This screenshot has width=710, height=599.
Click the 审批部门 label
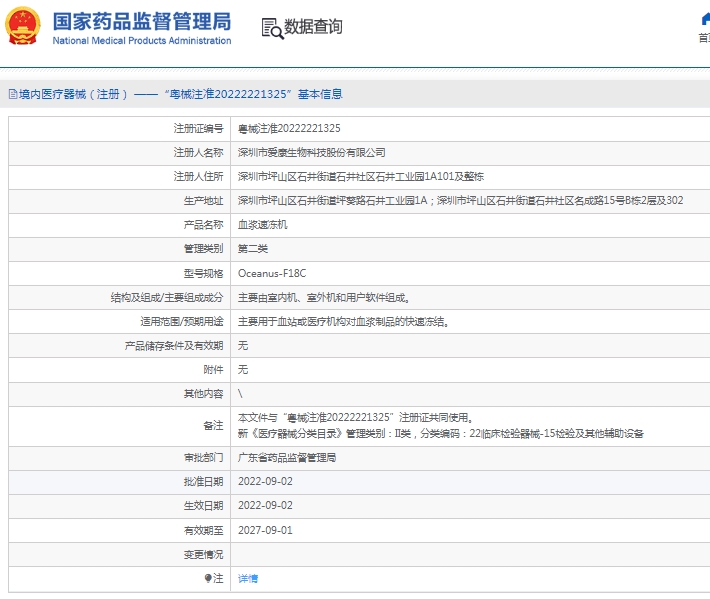[203, 458]
